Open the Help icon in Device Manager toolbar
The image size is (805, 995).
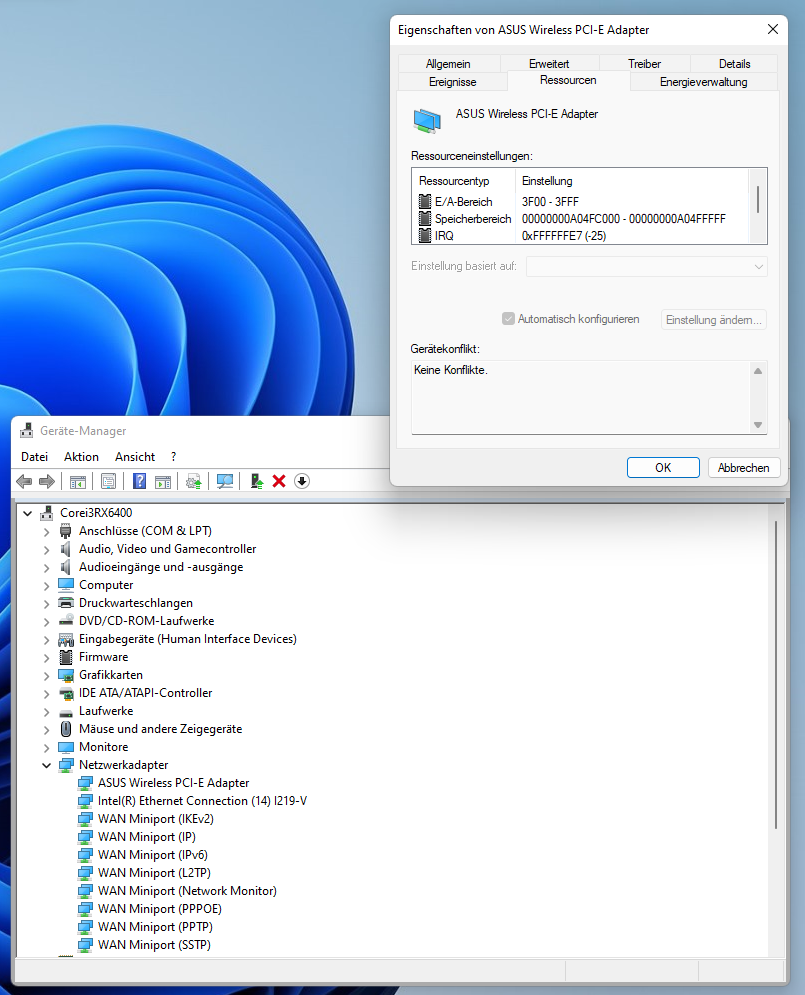tap(137, 481)
